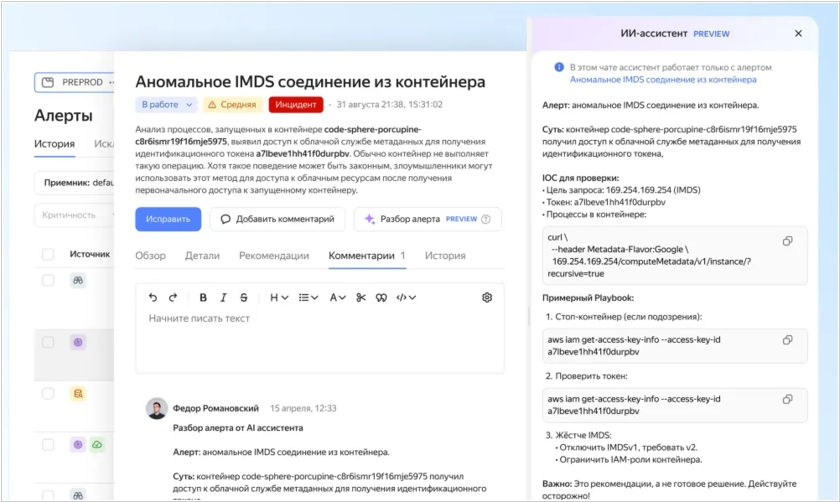Open the list formatting dropdown

309,297
